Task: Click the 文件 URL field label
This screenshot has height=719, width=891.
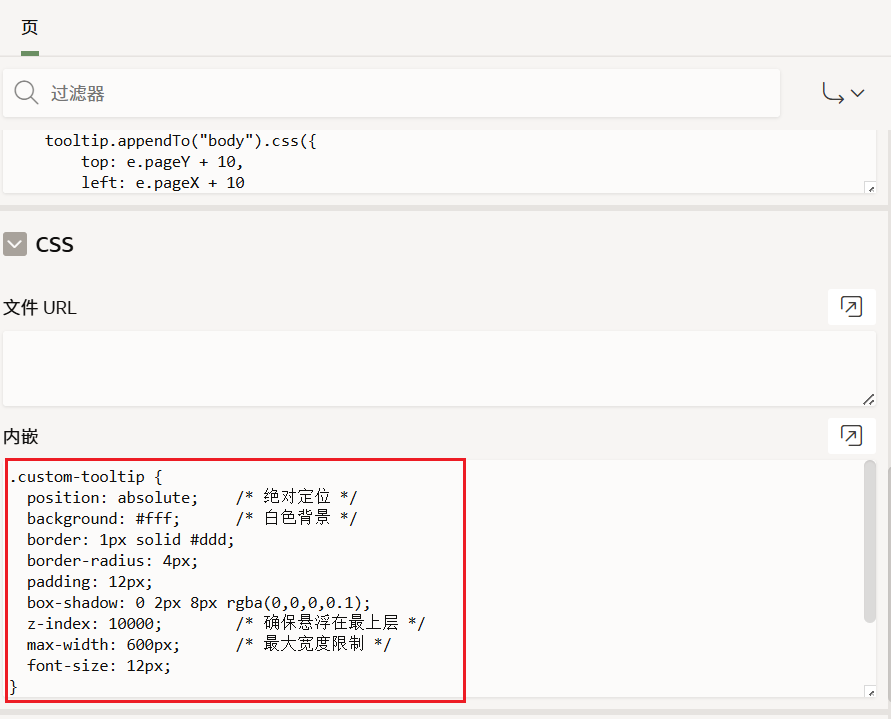Action: 40,308
